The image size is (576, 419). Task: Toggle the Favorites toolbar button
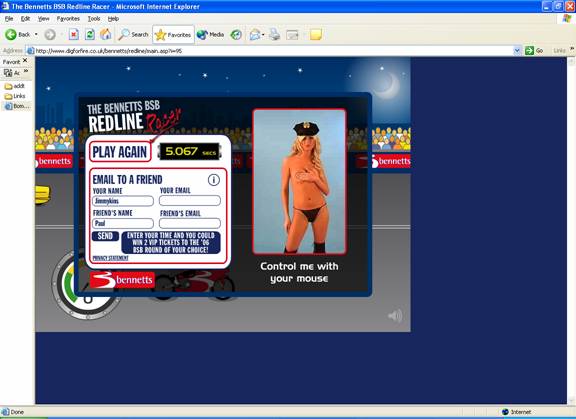coord(173,35)
